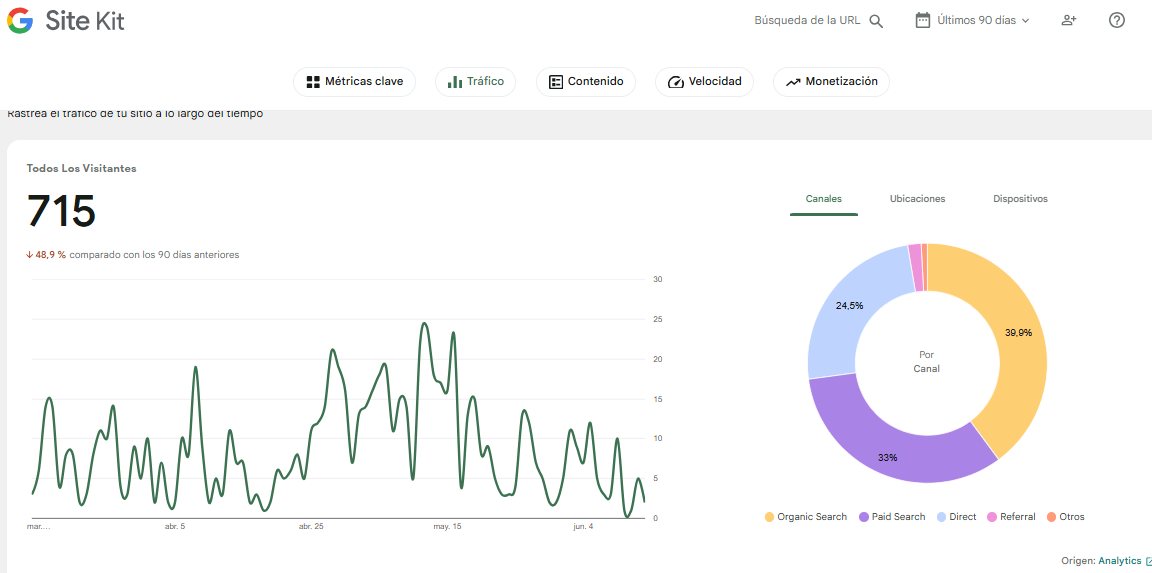Click the calendar icon in header
1152x573 pixels.
tap(923, 20)
